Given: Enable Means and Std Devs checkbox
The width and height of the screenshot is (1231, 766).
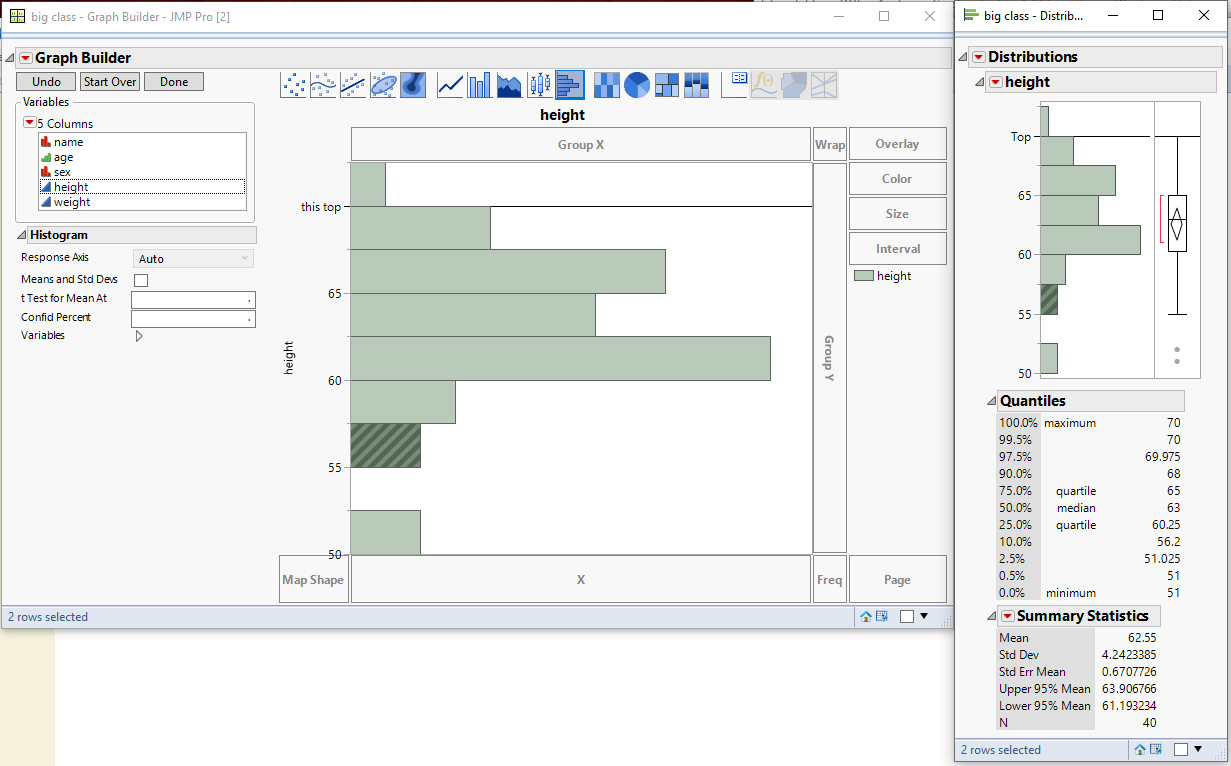Looking at the screenshot, I should pos(141,280).
